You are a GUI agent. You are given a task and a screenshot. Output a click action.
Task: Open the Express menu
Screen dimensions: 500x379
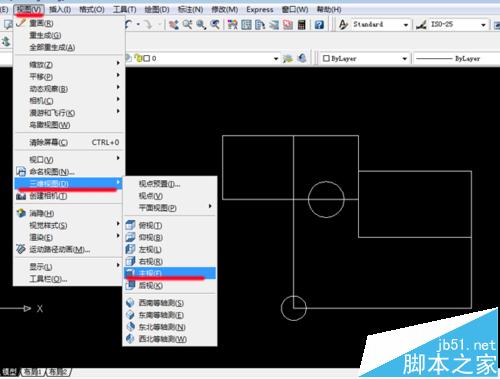pyautogui.click(x=260, y=9)
